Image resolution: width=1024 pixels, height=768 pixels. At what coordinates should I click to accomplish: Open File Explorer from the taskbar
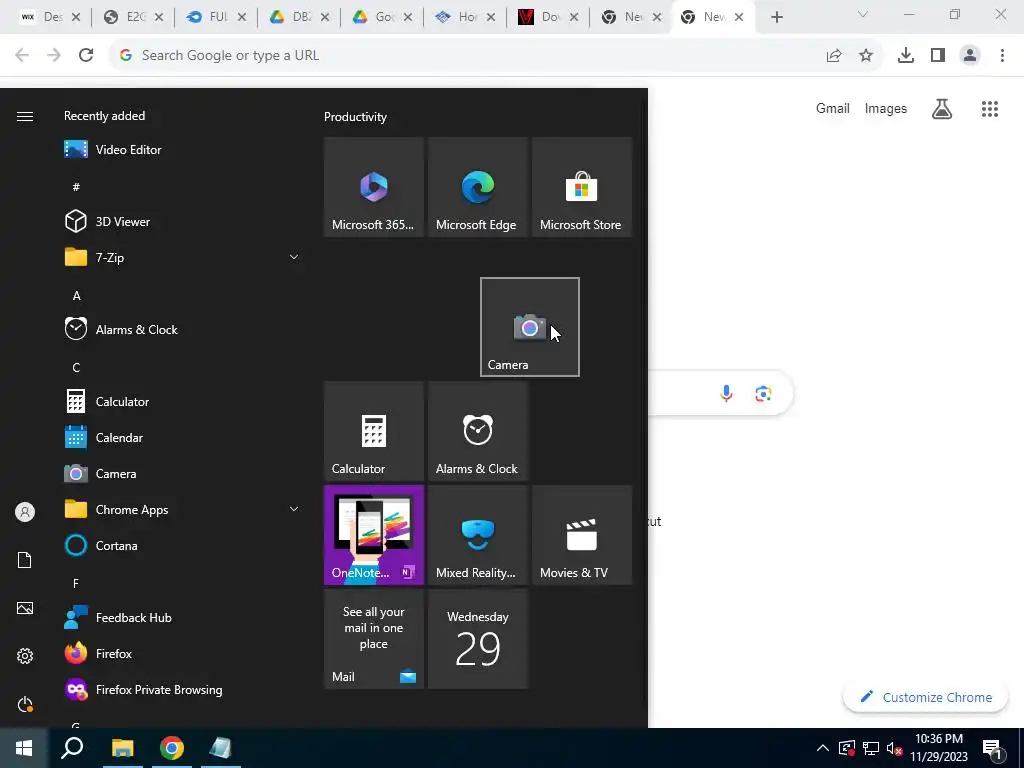[122, 748]
